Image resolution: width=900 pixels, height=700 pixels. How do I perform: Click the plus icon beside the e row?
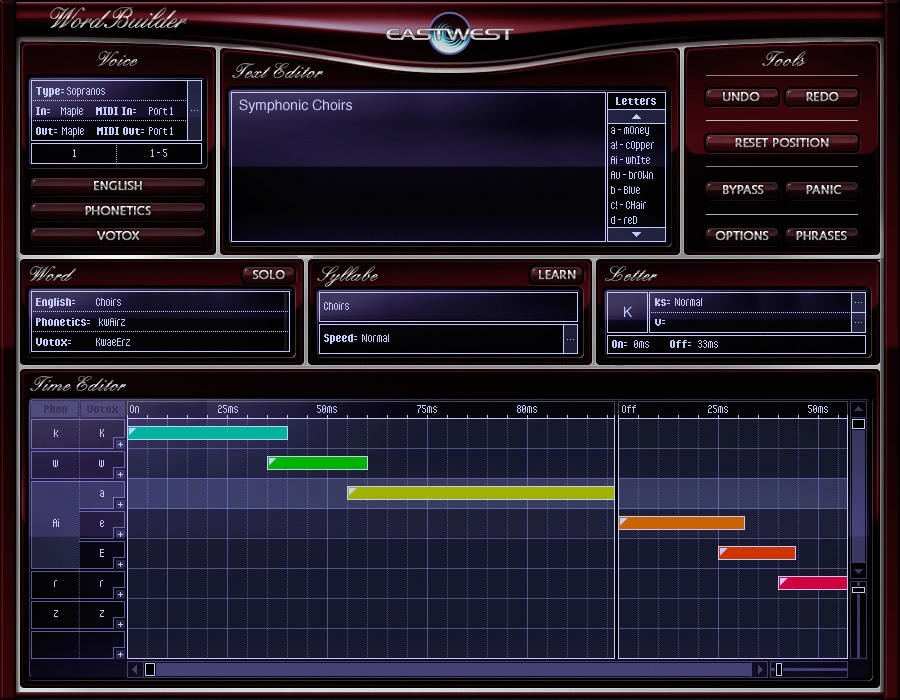pos(120,534)
